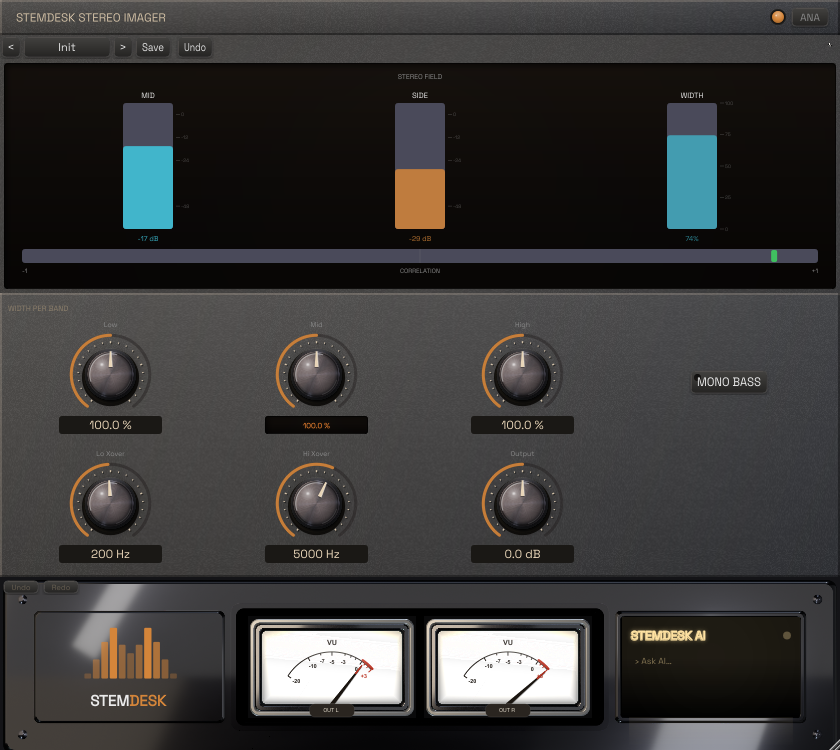
Task: Open the Init preset selector
Action: pos(67,47)
